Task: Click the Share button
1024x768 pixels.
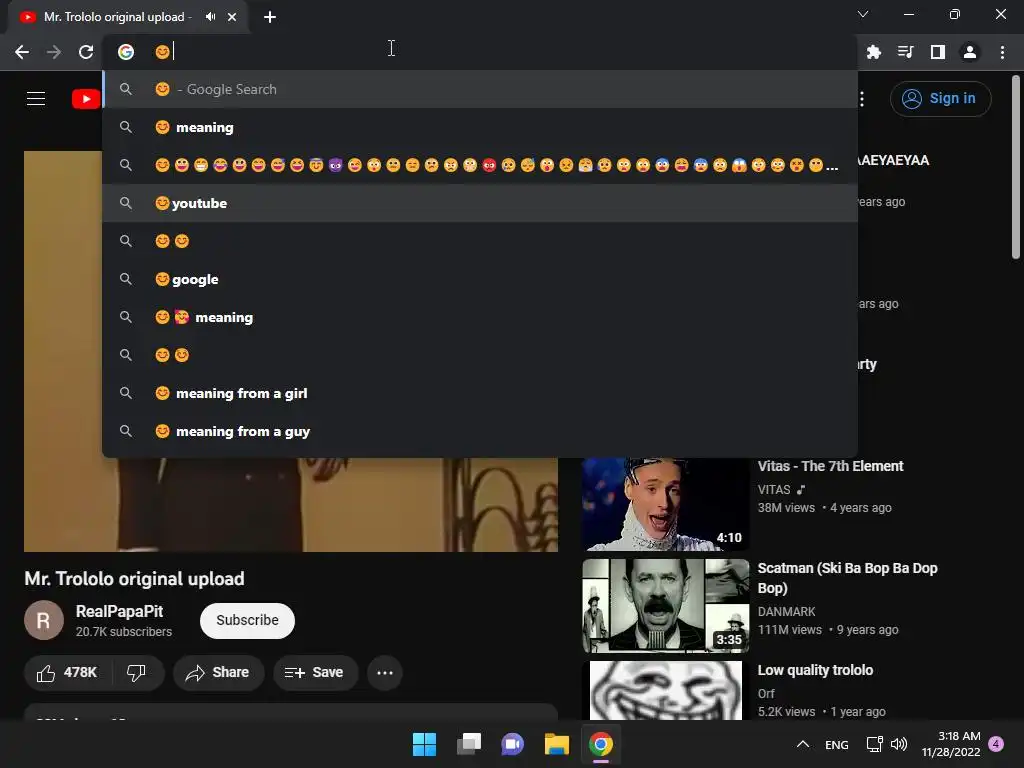Action: 218,673
